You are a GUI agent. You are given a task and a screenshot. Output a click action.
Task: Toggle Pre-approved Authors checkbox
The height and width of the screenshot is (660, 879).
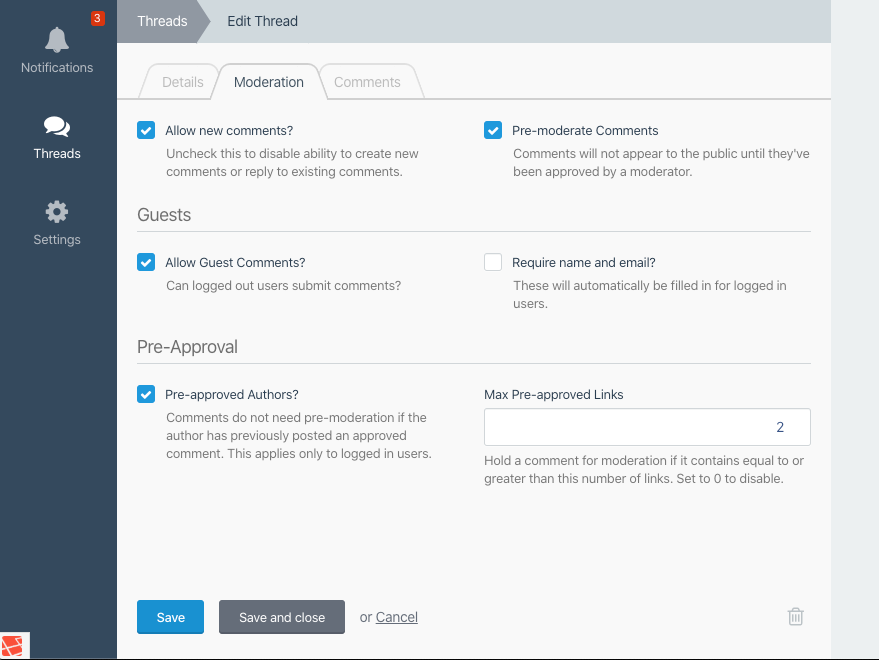(146, 394)
